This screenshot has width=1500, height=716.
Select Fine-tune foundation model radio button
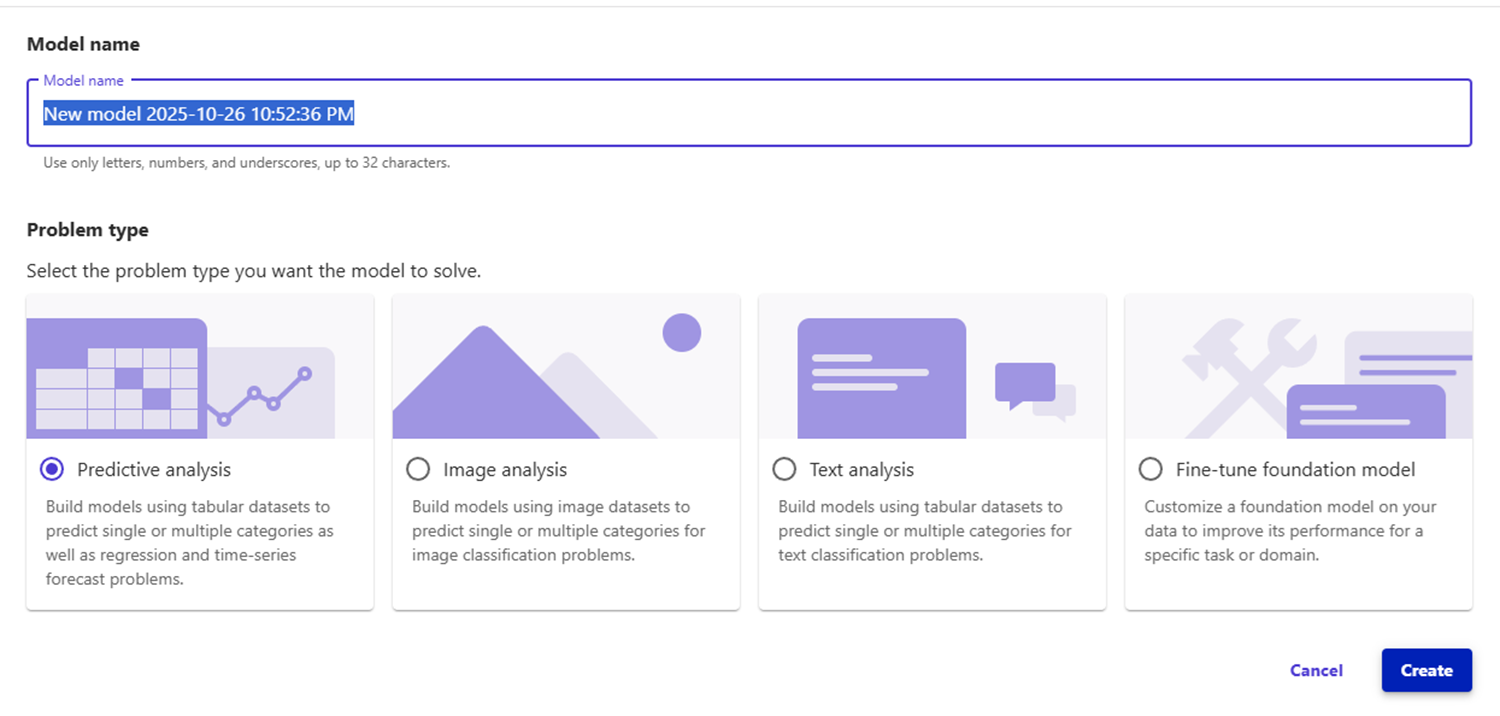(x=1151, y=469)
